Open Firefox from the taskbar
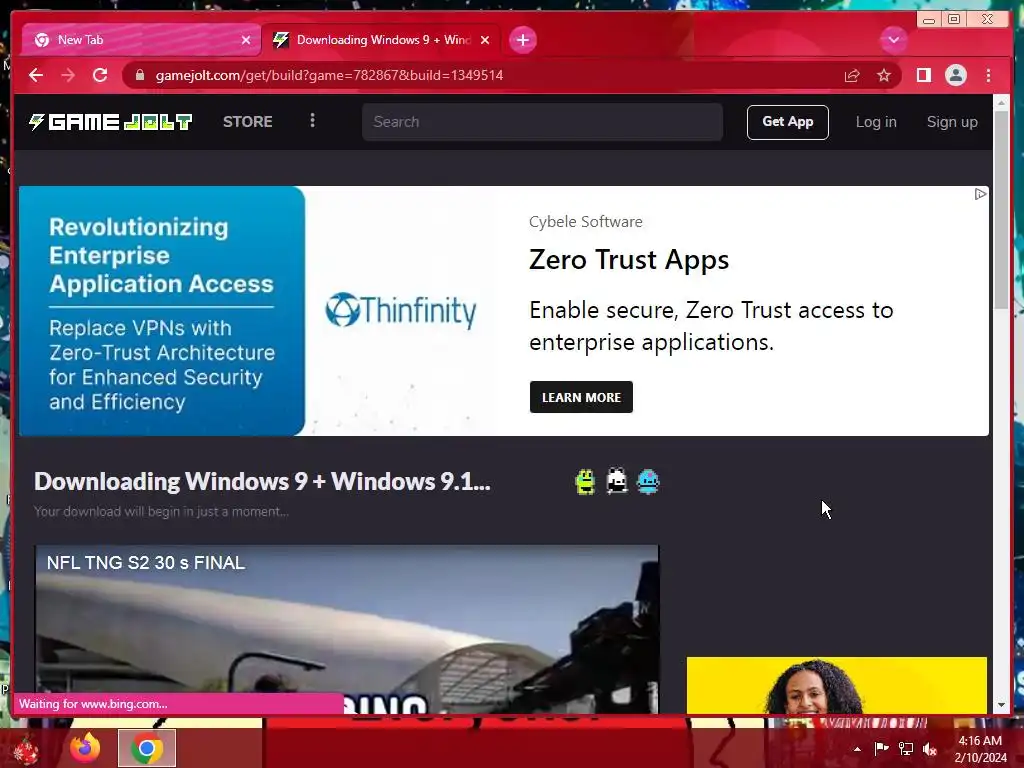The height and width of the screenshot is (768, 1024). [85, 748]
